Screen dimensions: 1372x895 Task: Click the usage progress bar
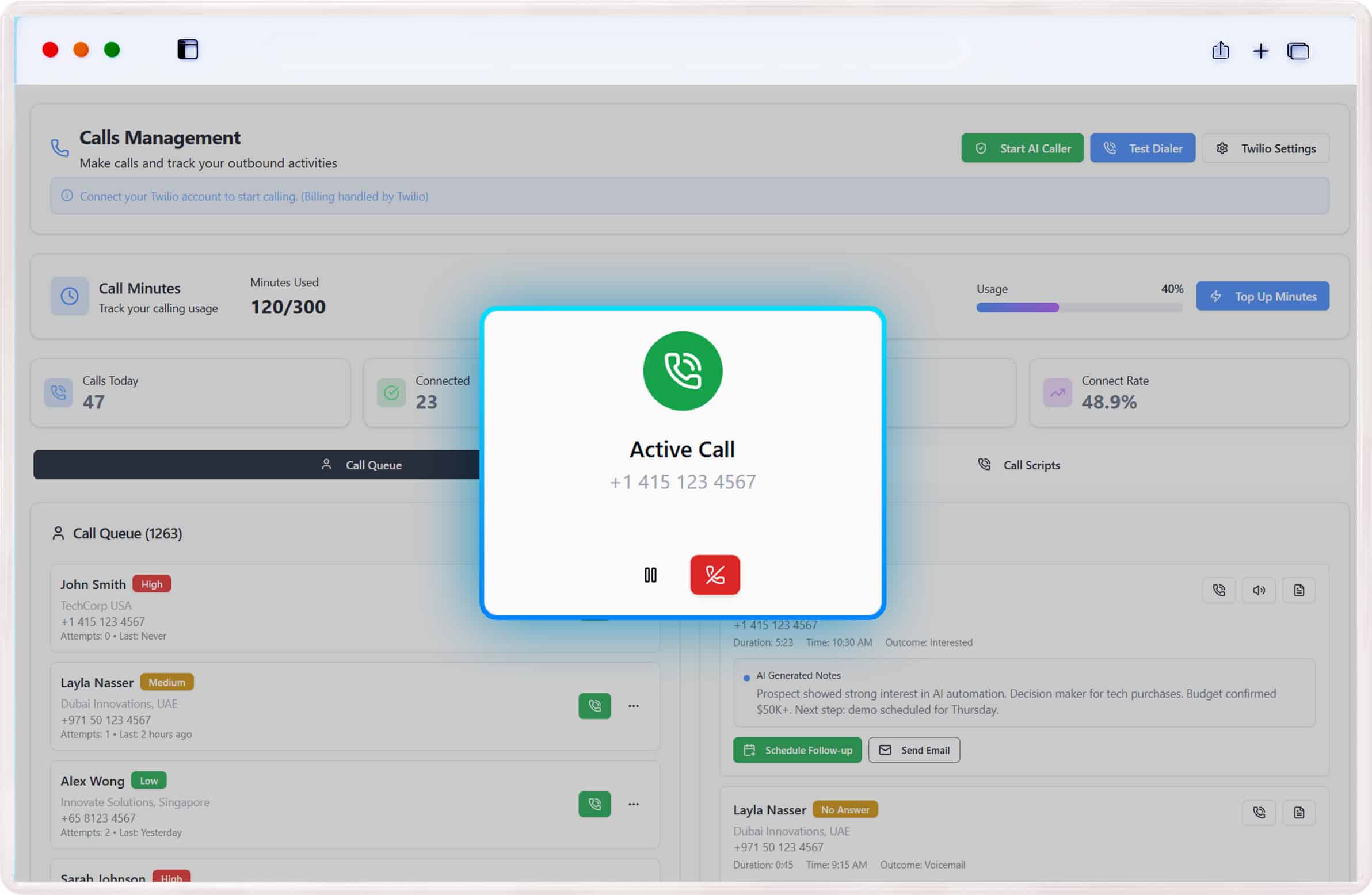coord(1078,308)
